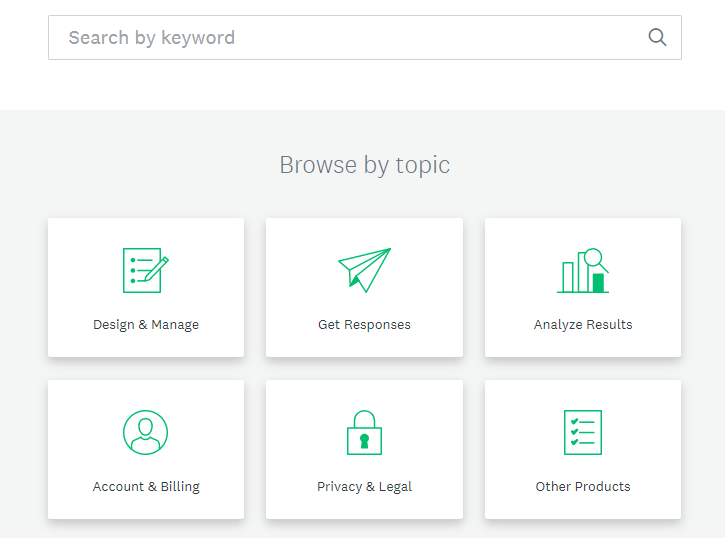The height and width of the screenshot is (538, 725).
Task: Click the Other Products checklist icon
Action: pos(583,433)
